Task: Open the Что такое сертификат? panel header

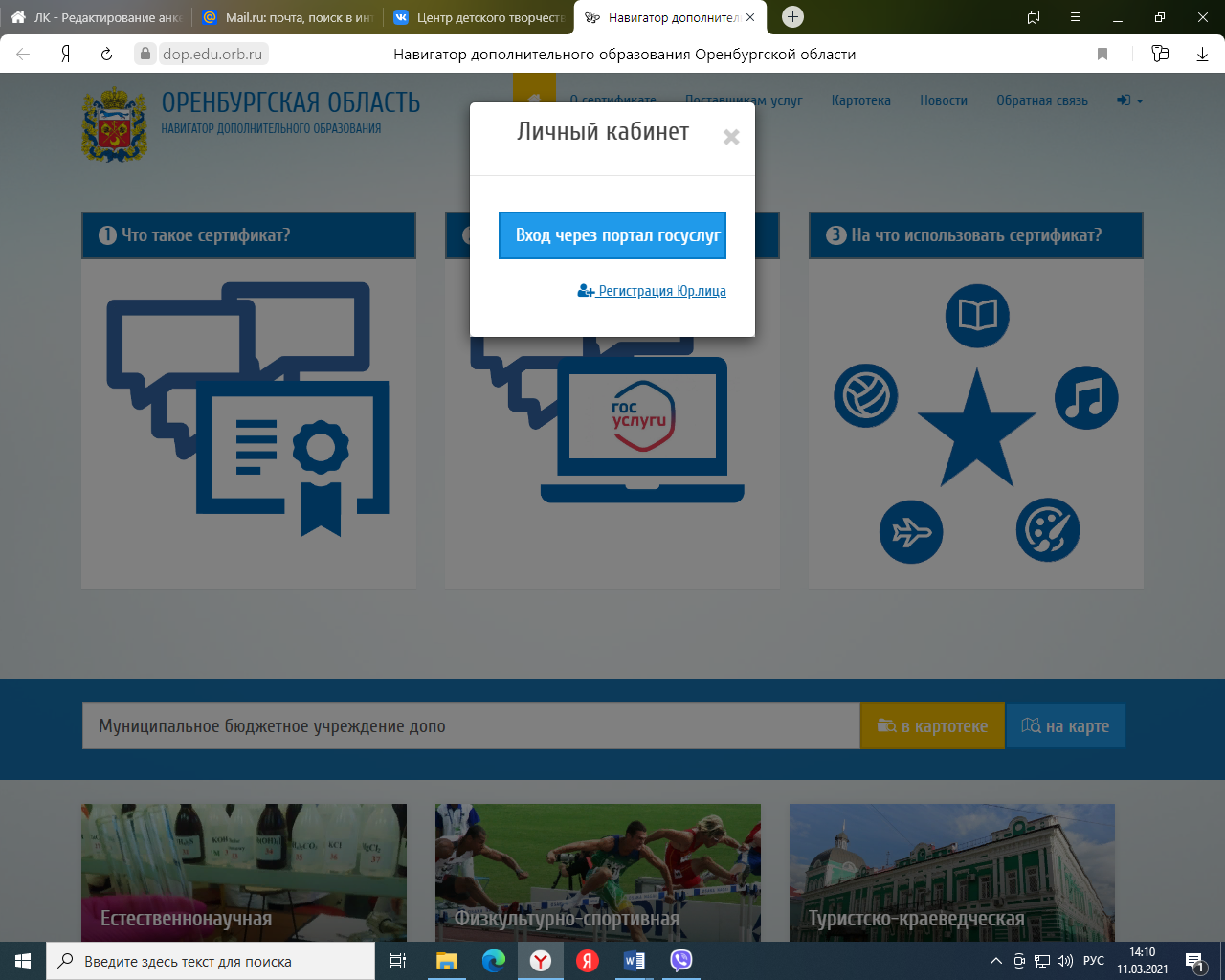Action: [249, 235]
